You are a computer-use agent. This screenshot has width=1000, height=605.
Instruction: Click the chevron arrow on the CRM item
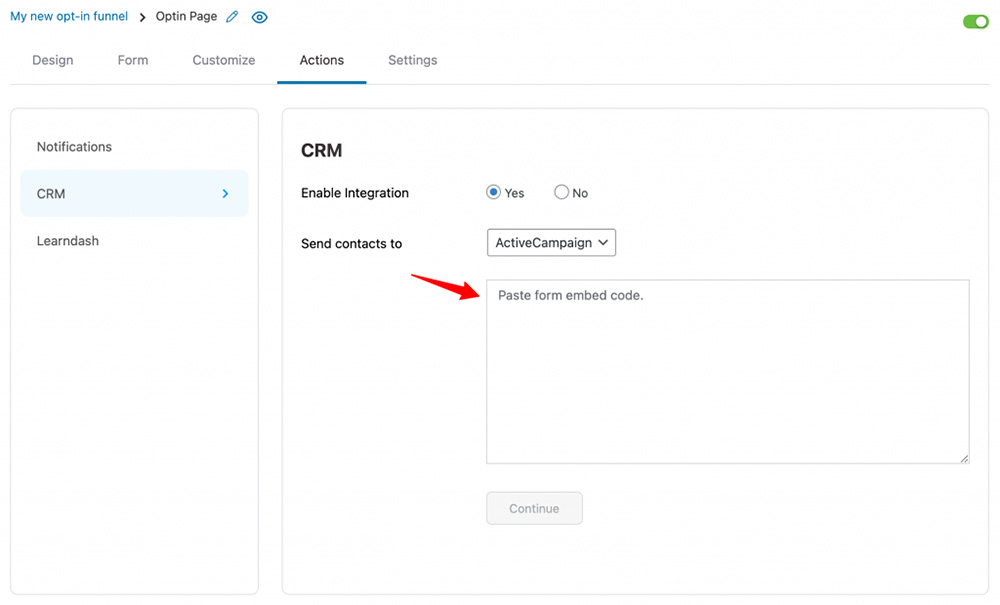[x=225, y=193]
